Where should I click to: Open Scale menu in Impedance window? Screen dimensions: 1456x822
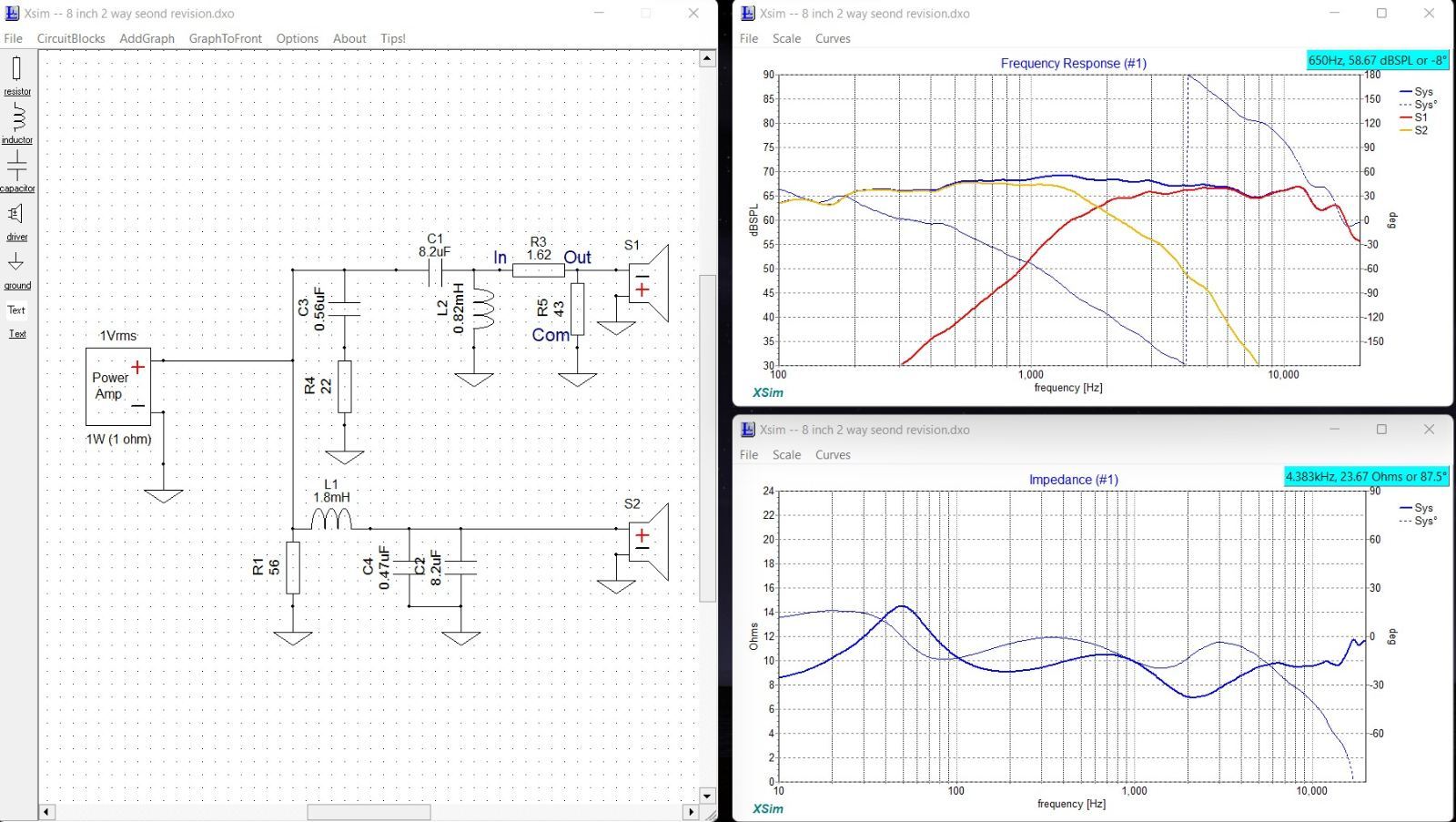coord(786,454)
